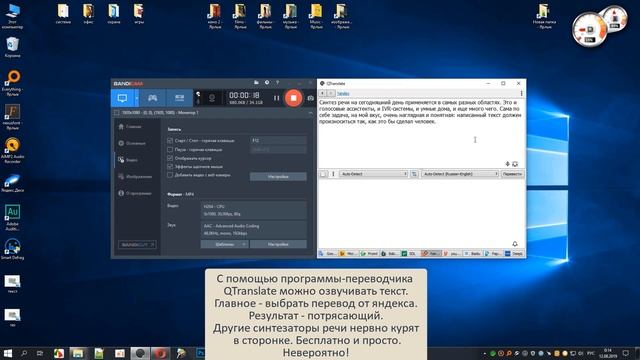
Task: Open the source language Auto-Detect dropdown
Action: click(x=373, y=174)
